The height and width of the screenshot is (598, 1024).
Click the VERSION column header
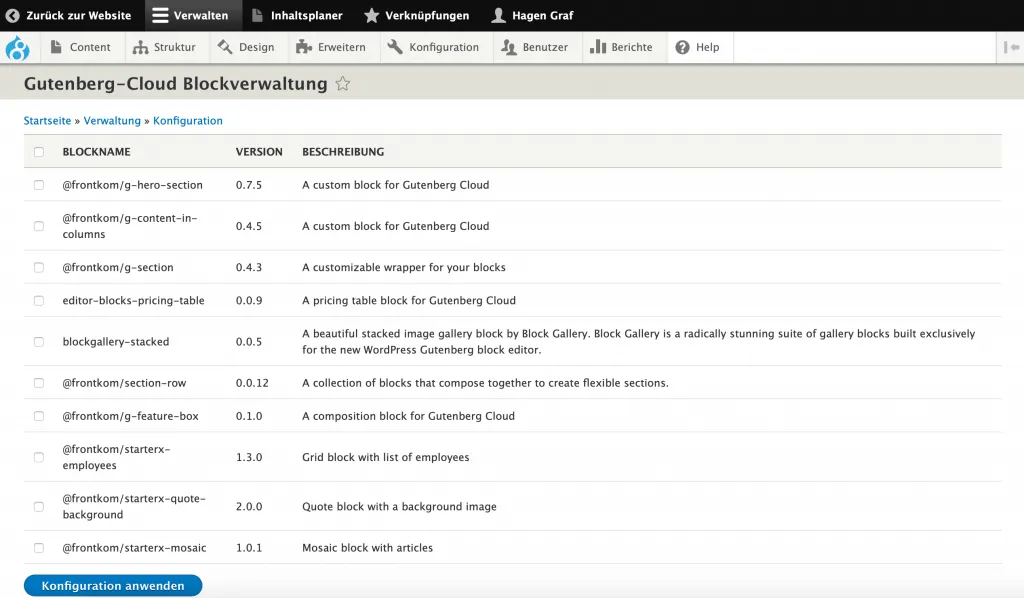click(x=259, y=151)
